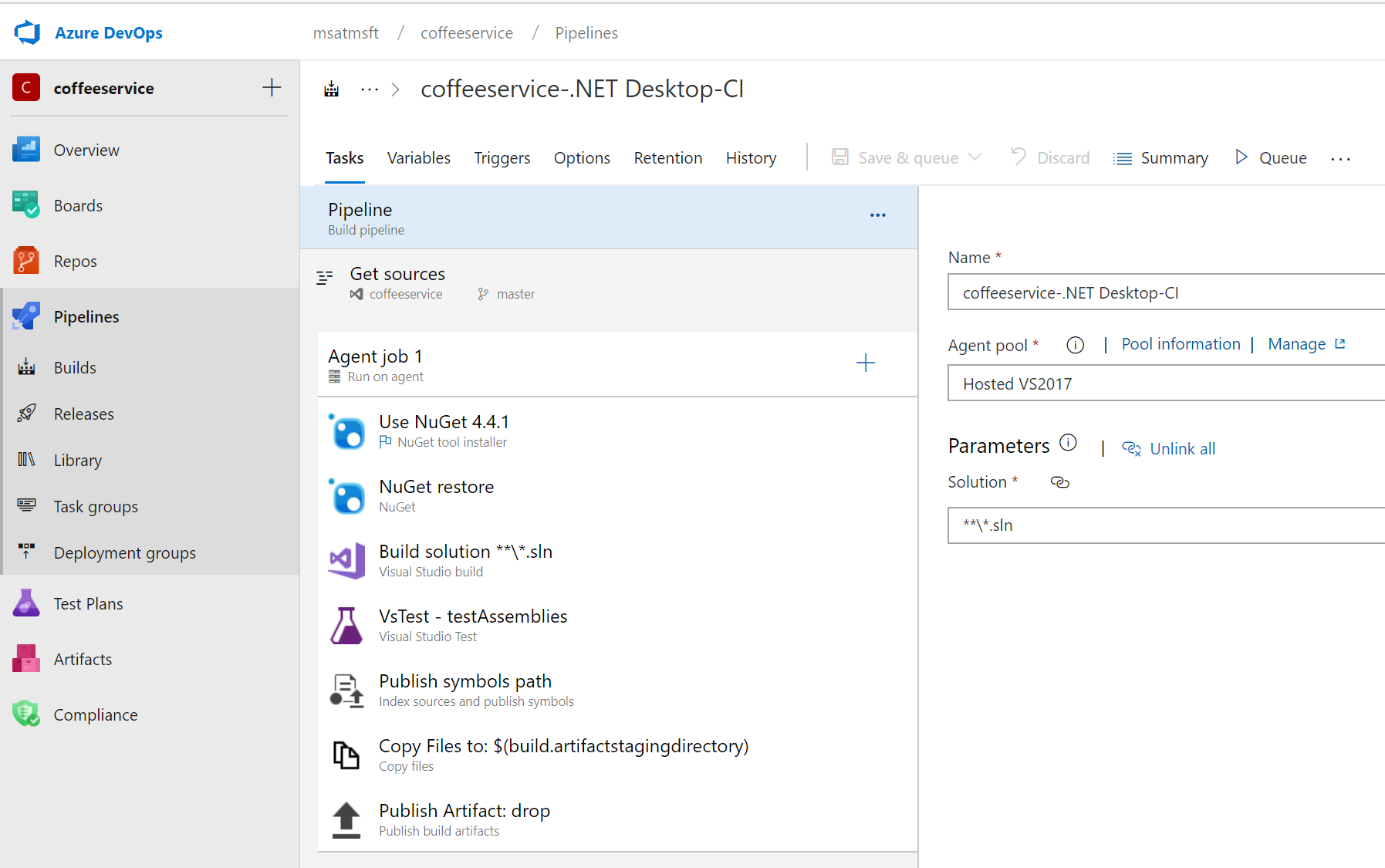
Task: Select Agent job 1 header
Action: pyautogui.click(x=617, y=365)
